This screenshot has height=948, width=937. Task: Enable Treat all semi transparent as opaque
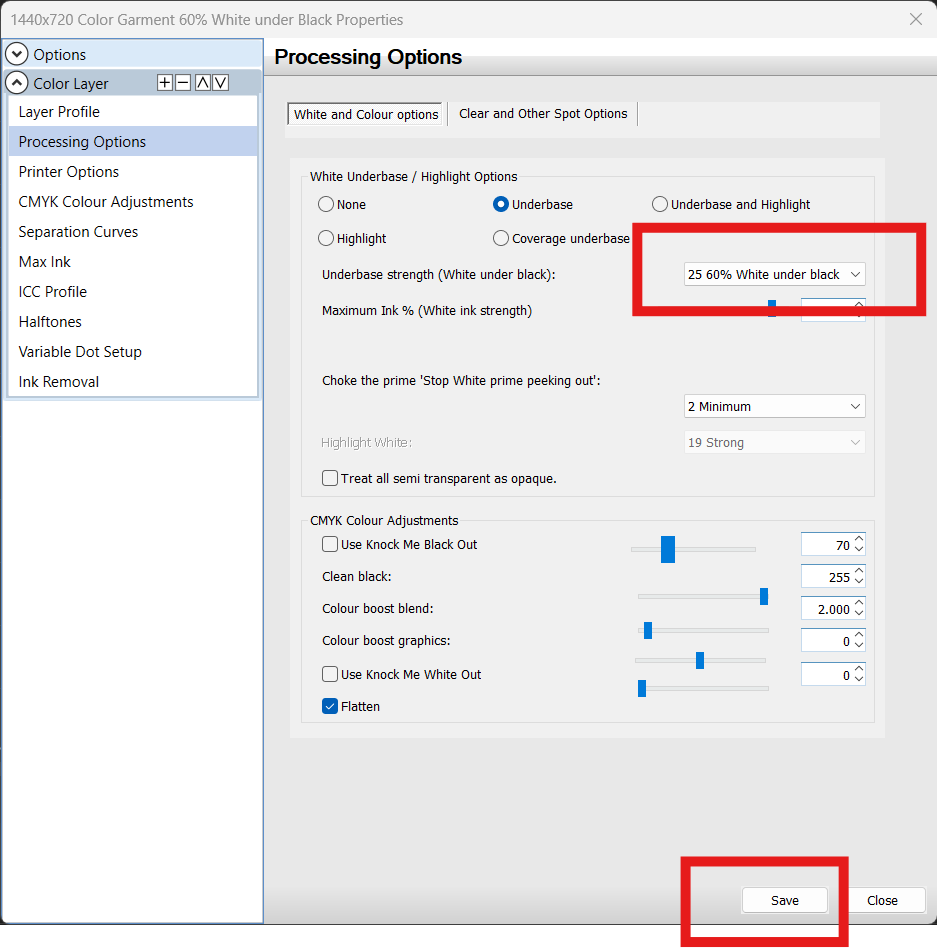point(330,478)
